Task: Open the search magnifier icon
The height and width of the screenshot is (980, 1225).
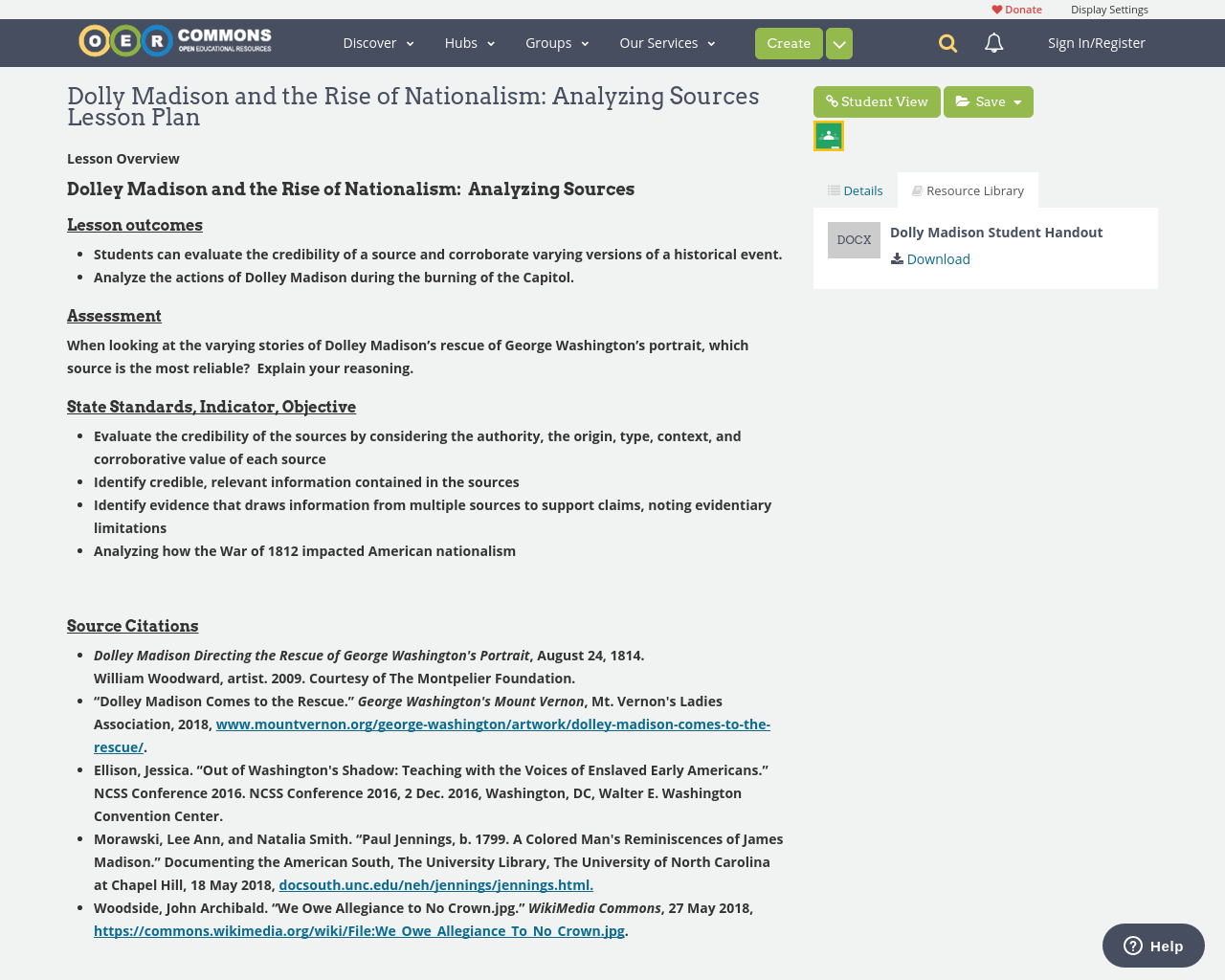Action: point(947,43)
